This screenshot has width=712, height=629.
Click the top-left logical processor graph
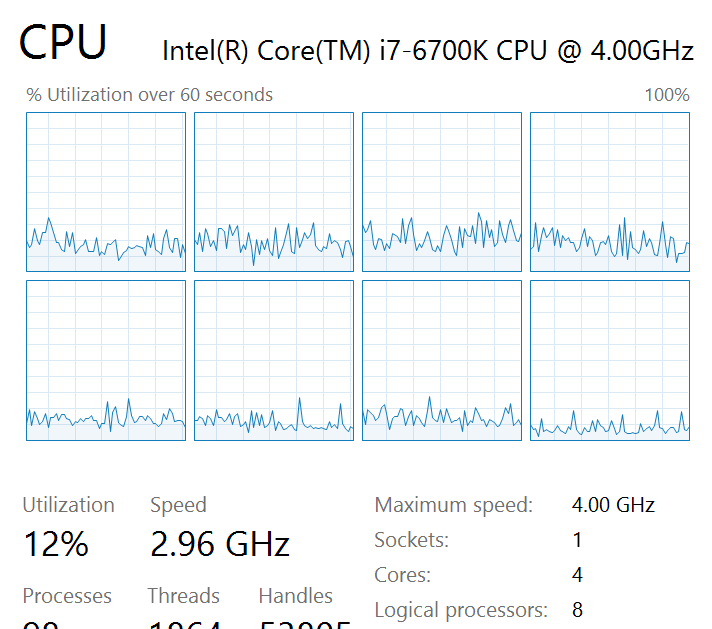click(106, 191)
